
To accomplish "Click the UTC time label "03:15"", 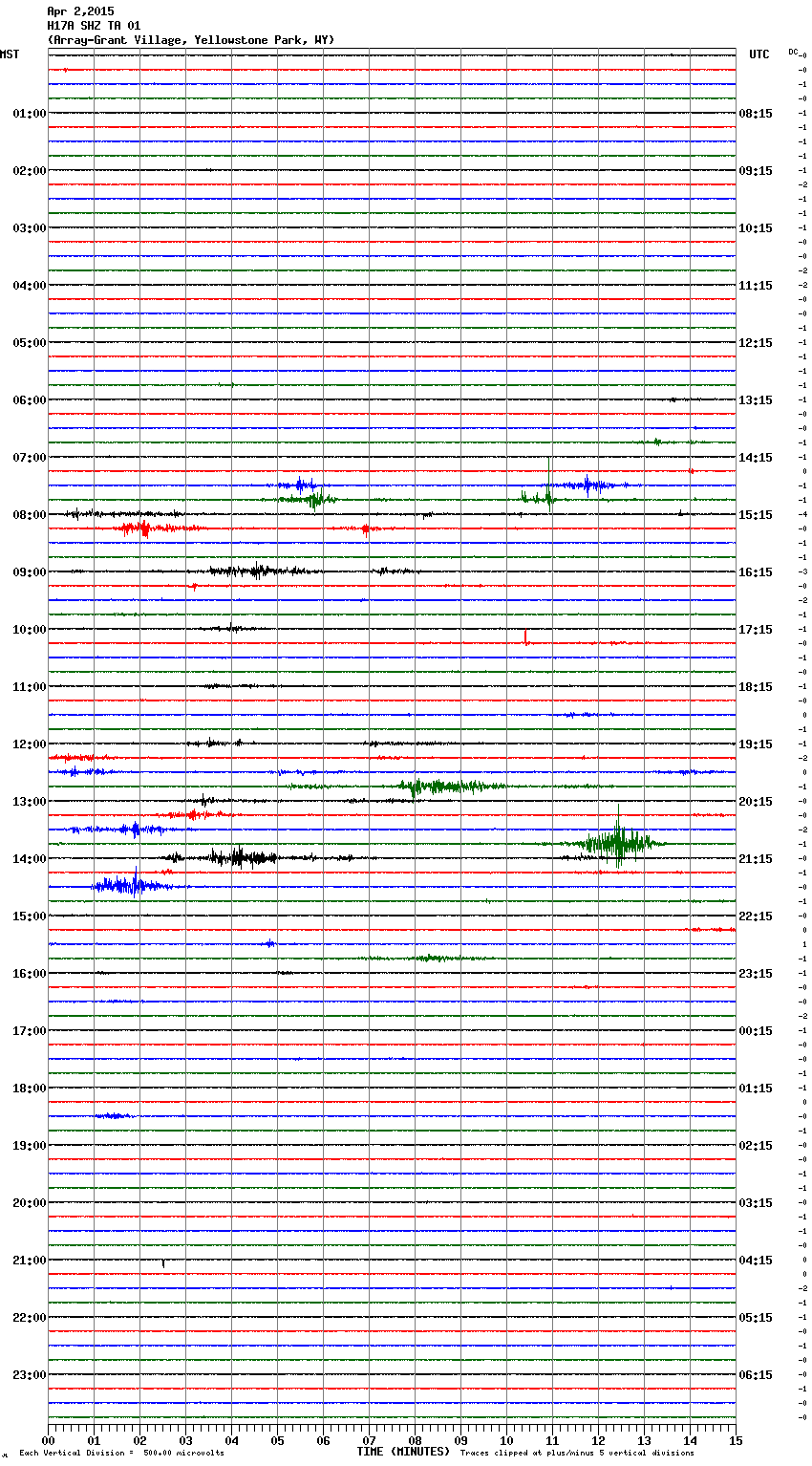I will tap(756, 1203).
